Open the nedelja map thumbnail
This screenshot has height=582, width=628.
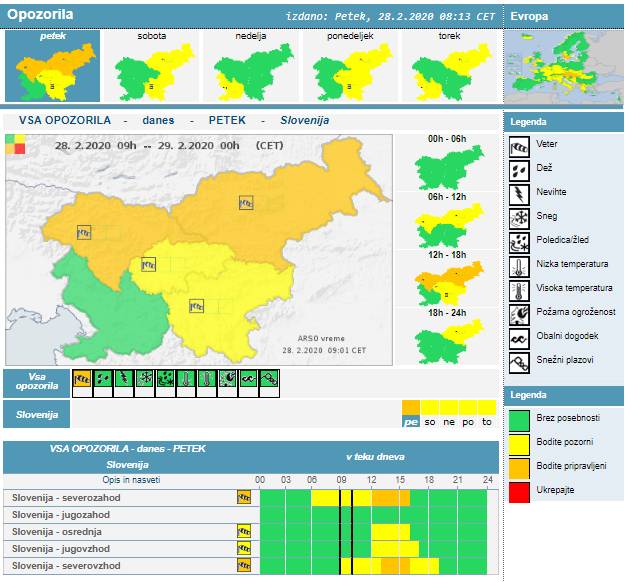(x=251, y=72)
